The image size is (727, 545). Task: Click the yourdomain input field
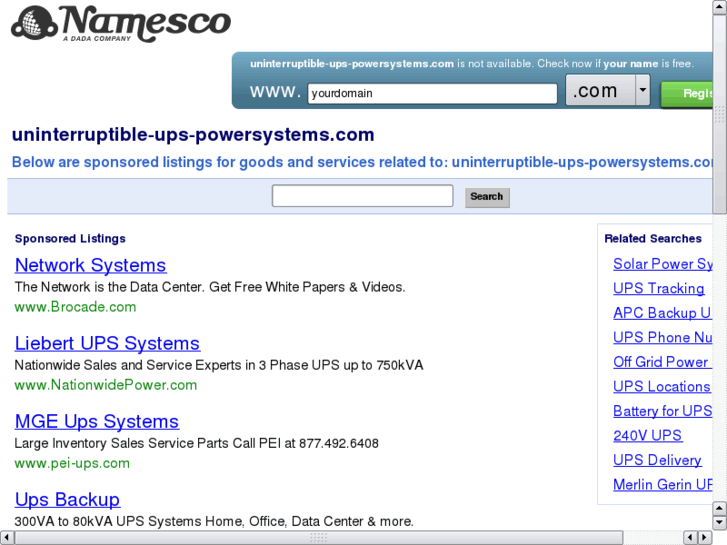tap(432, 94)
